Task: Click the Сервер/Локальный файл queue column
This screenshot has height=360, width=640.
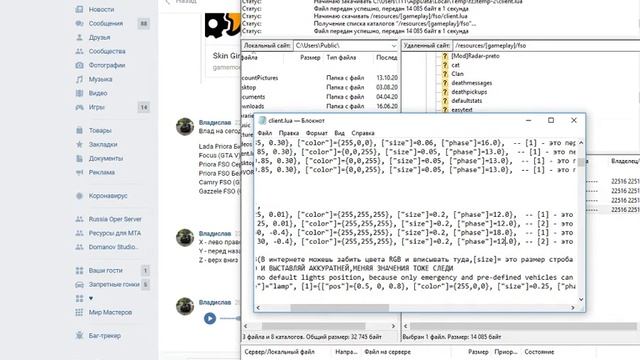Action: tap(279, 352)
